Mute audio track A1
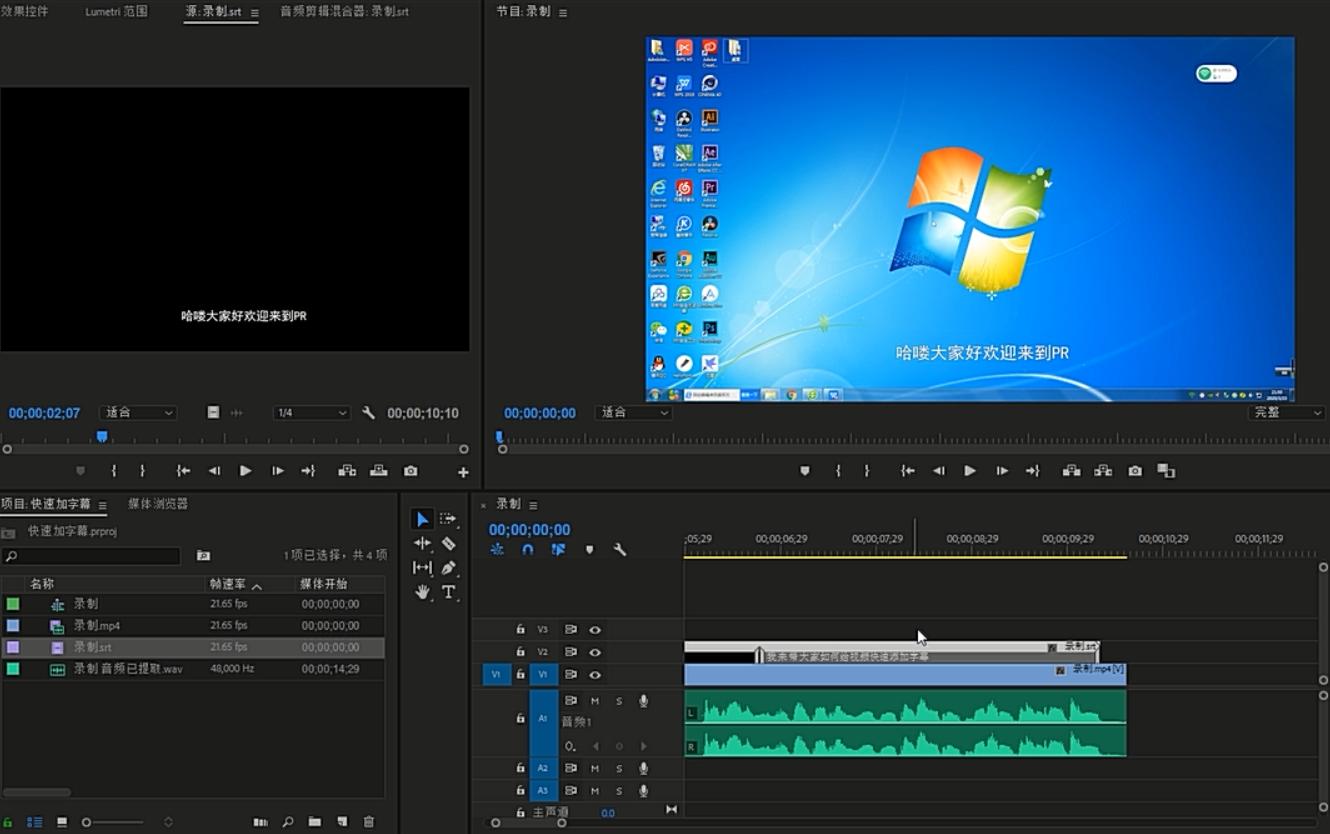 click(595, 701)
